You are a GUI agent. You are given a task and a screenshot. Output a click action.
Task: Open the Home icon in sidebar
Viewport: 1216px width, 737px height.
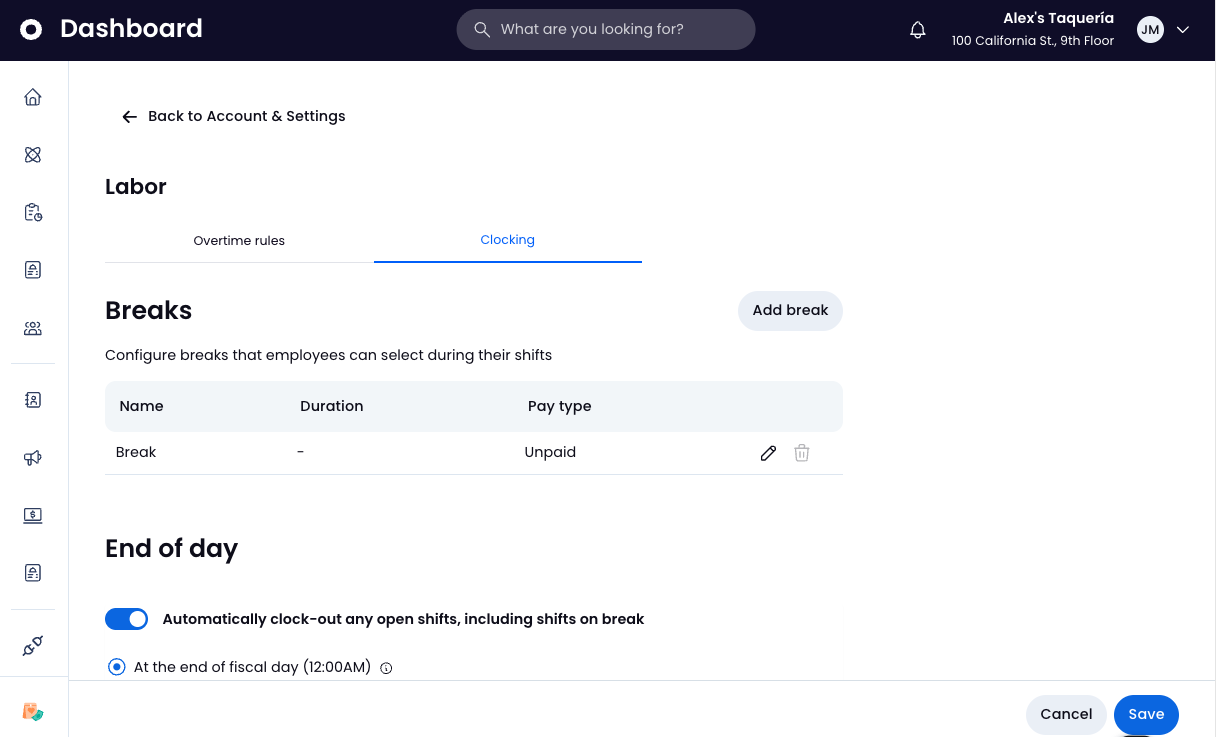(x=33, y=97)
